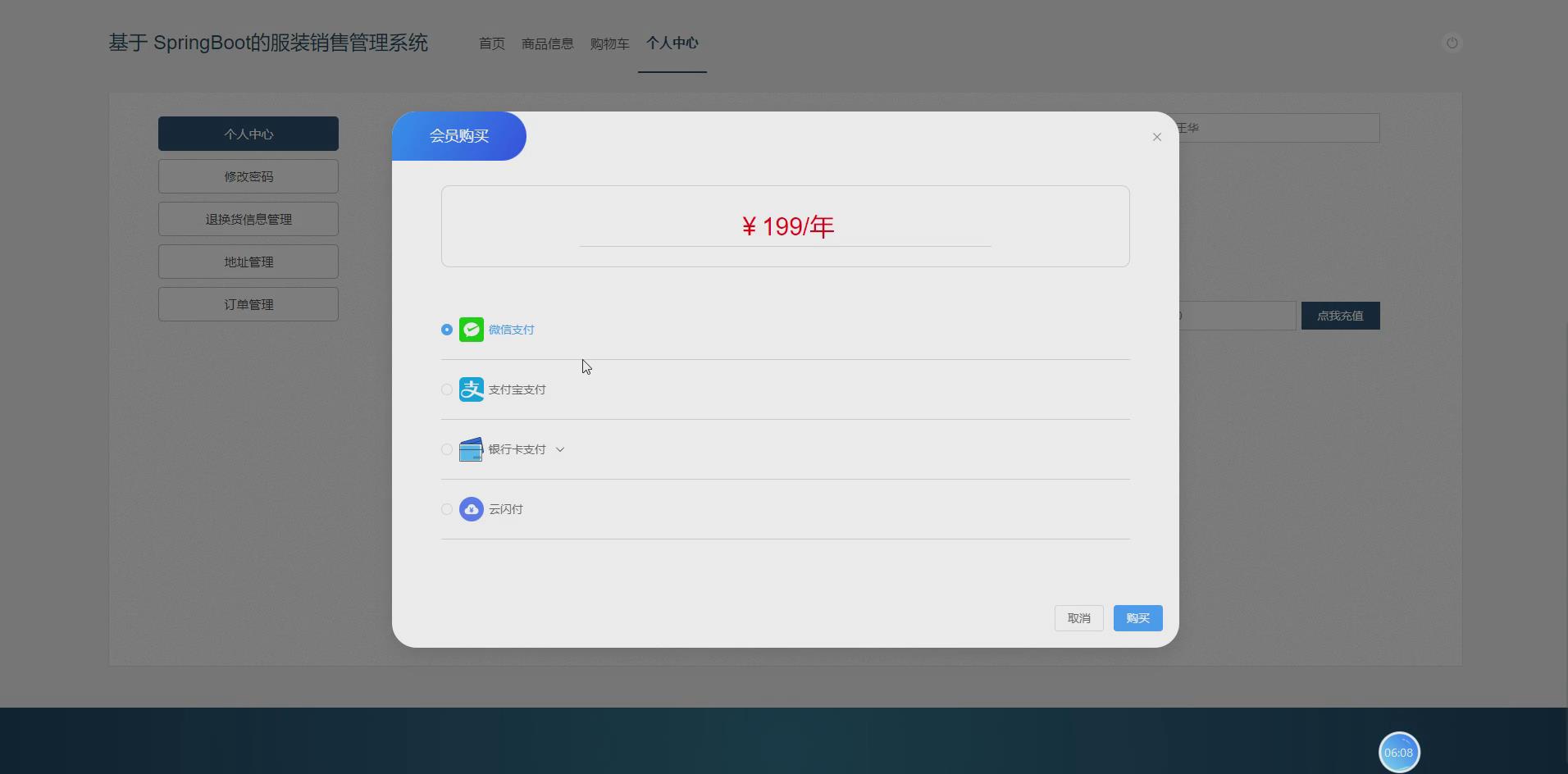Expand the 银行卡支付 dropdown chevron
The image size is (1568, 774).
[559, 449]
